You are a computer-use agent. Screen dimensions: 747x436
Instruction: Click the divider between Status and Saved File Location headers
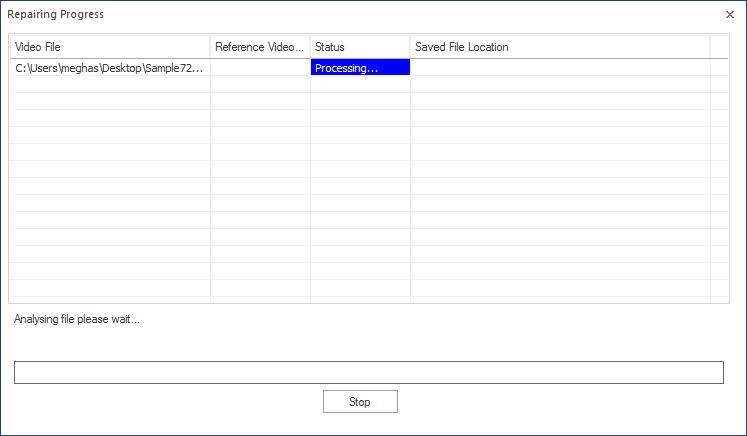tap(410, 47)
